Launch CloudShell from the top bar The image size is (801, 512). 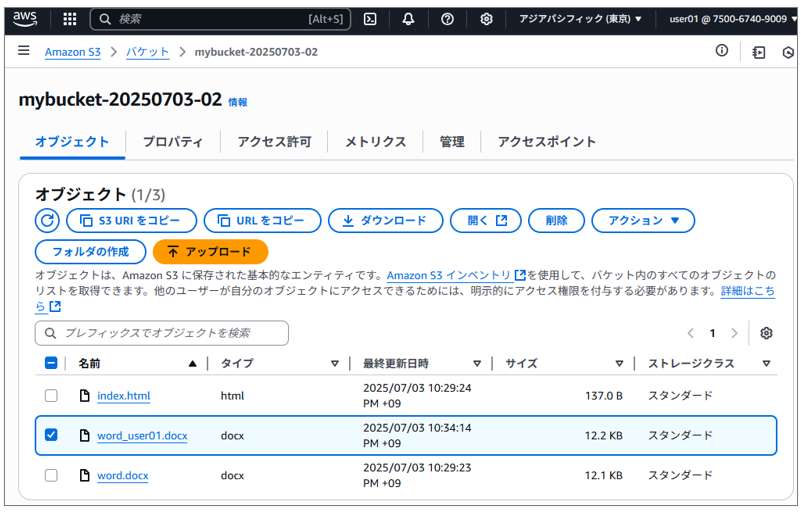point(370,19)
